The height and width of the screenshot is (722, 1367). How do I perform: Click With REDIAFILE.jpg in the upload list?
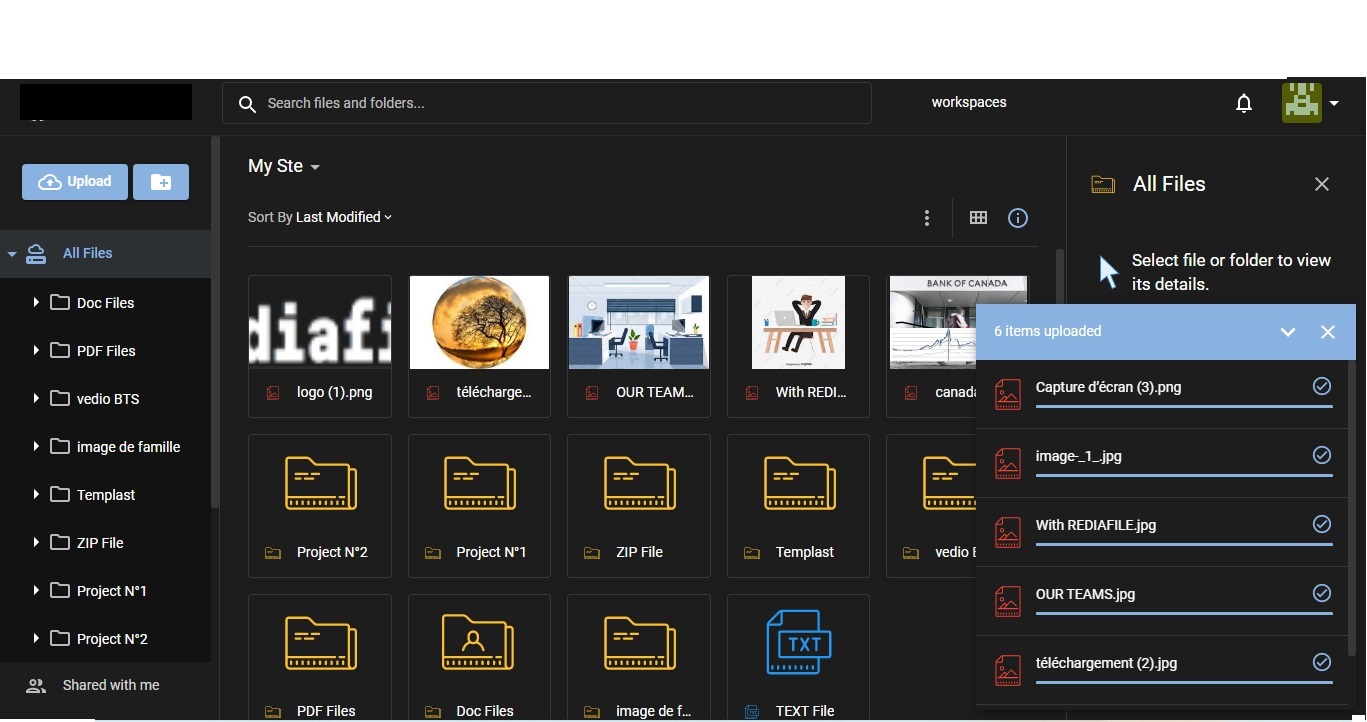coord(1096,525)
